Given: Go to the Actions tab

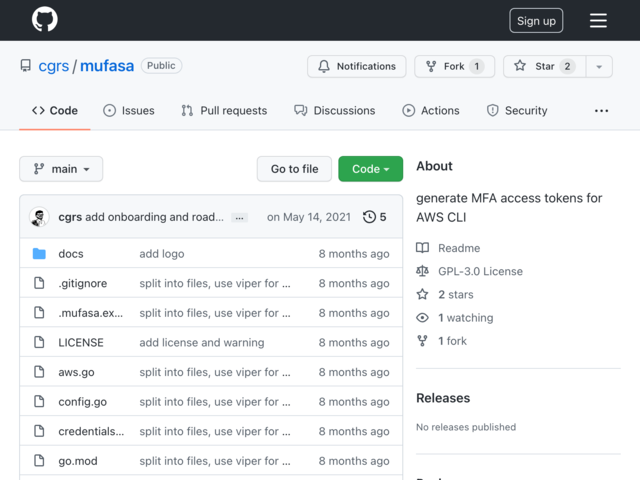Looking at the screenshot, I should (x=431, y=111).
